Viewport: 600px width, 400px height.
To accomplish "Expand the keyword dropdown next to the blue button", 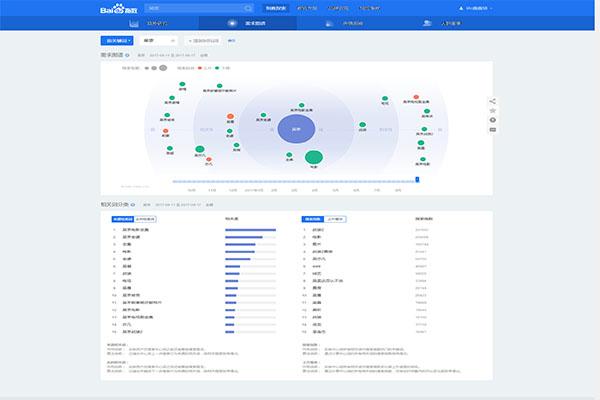I will [x=159, y=41].
